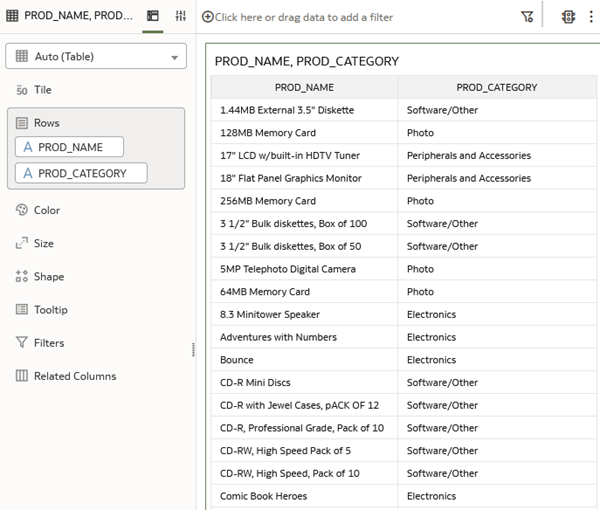
Task: Open the auto insights gear icon
Action: coord(568,16)
